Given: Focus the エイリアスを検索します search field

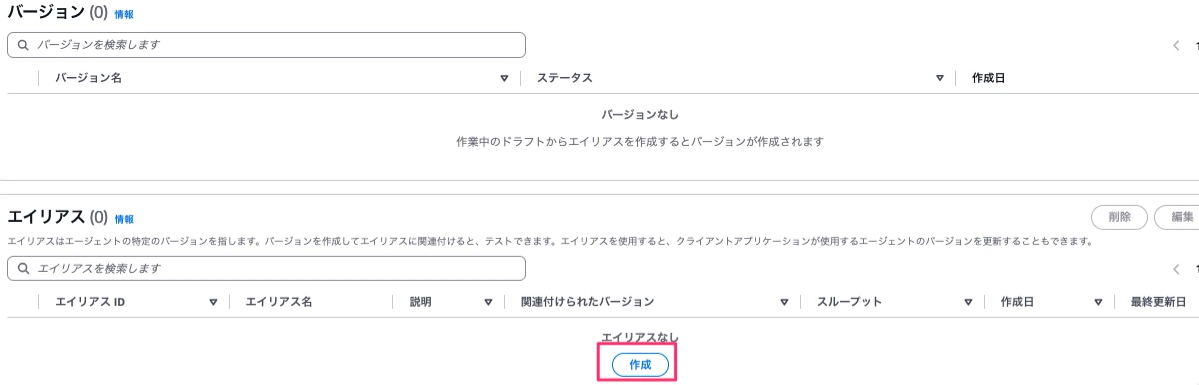Looking at the screenshot, I should pyautogui.click(x=266, y=269).
